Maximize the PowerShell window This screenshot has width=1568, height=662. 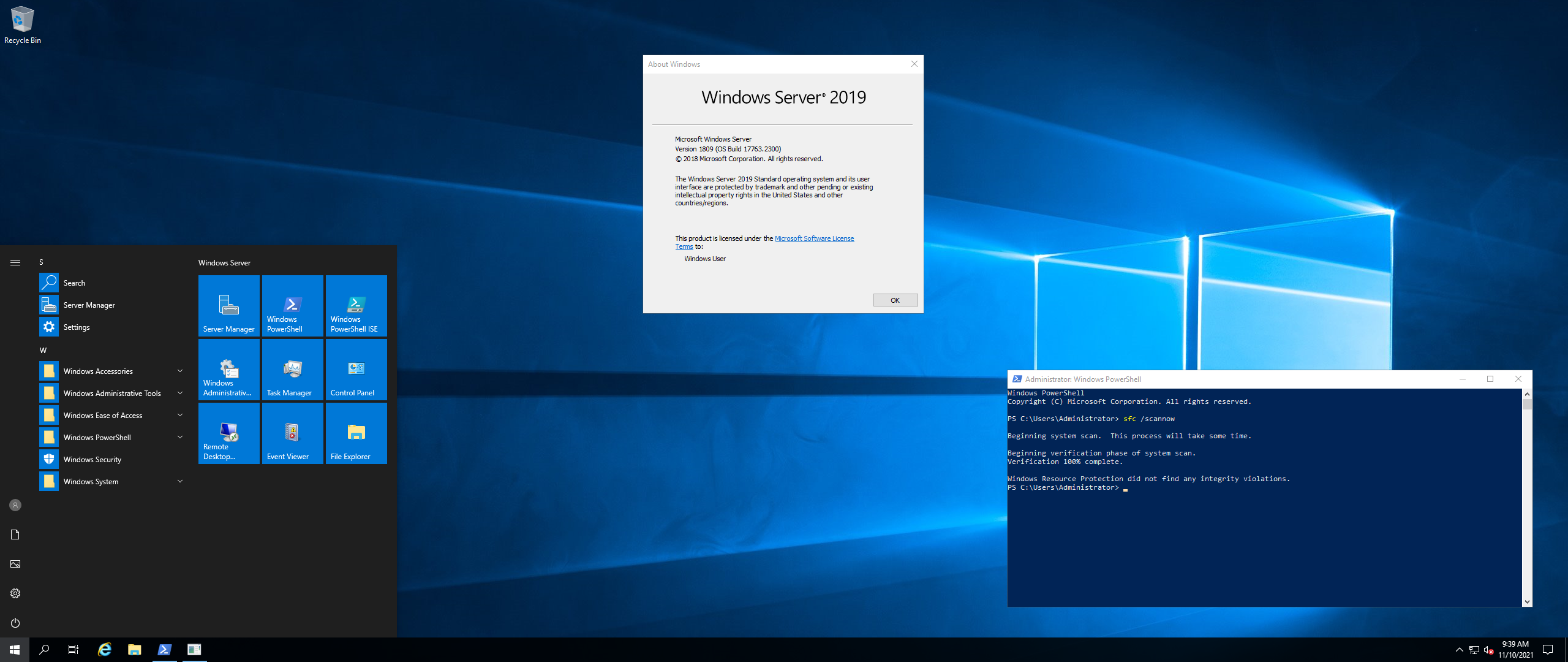pyautogui.click(x=1490, y=379)
